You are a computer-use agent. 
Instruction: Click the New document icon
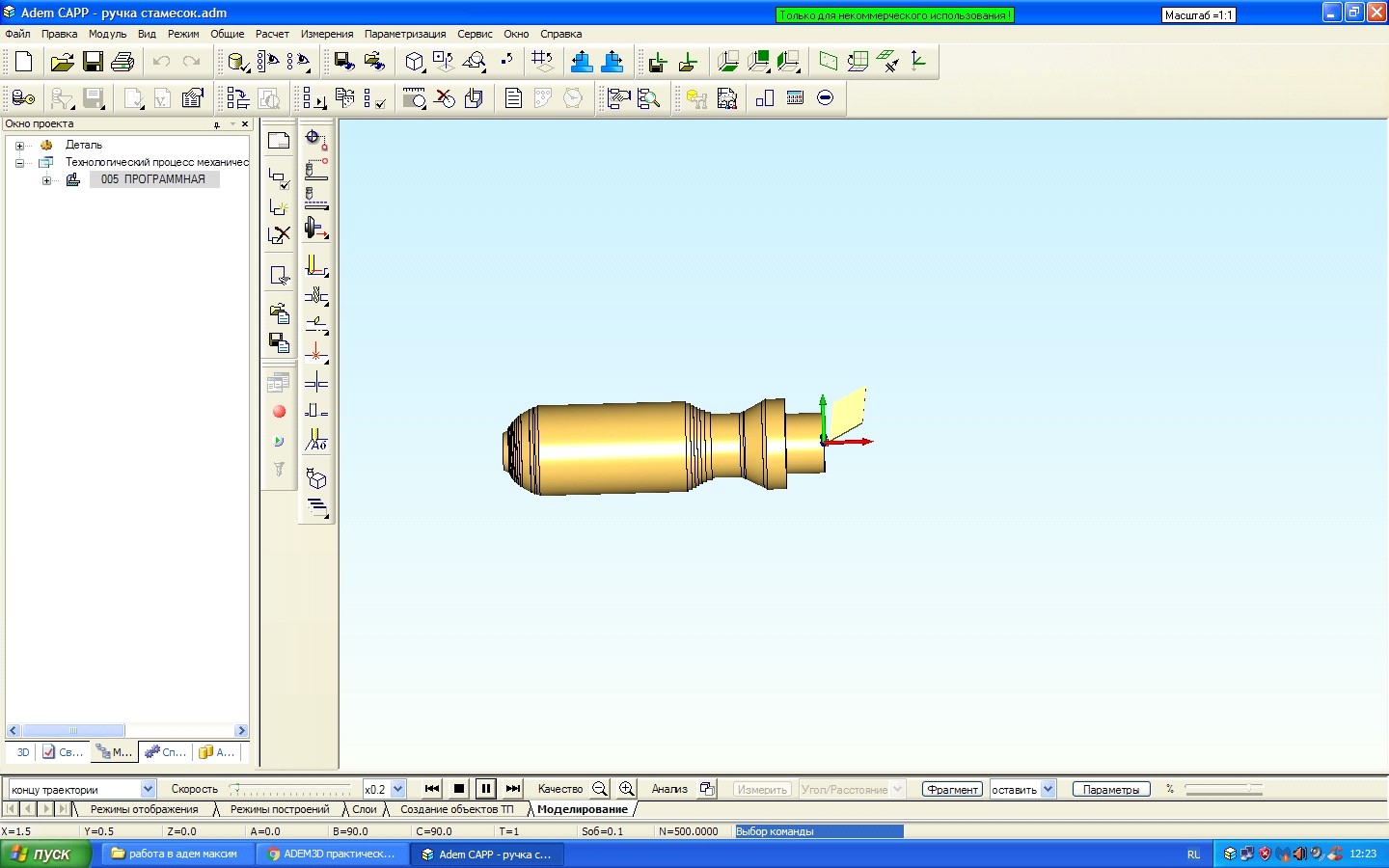pyautogui.click(x=24, y=62)
